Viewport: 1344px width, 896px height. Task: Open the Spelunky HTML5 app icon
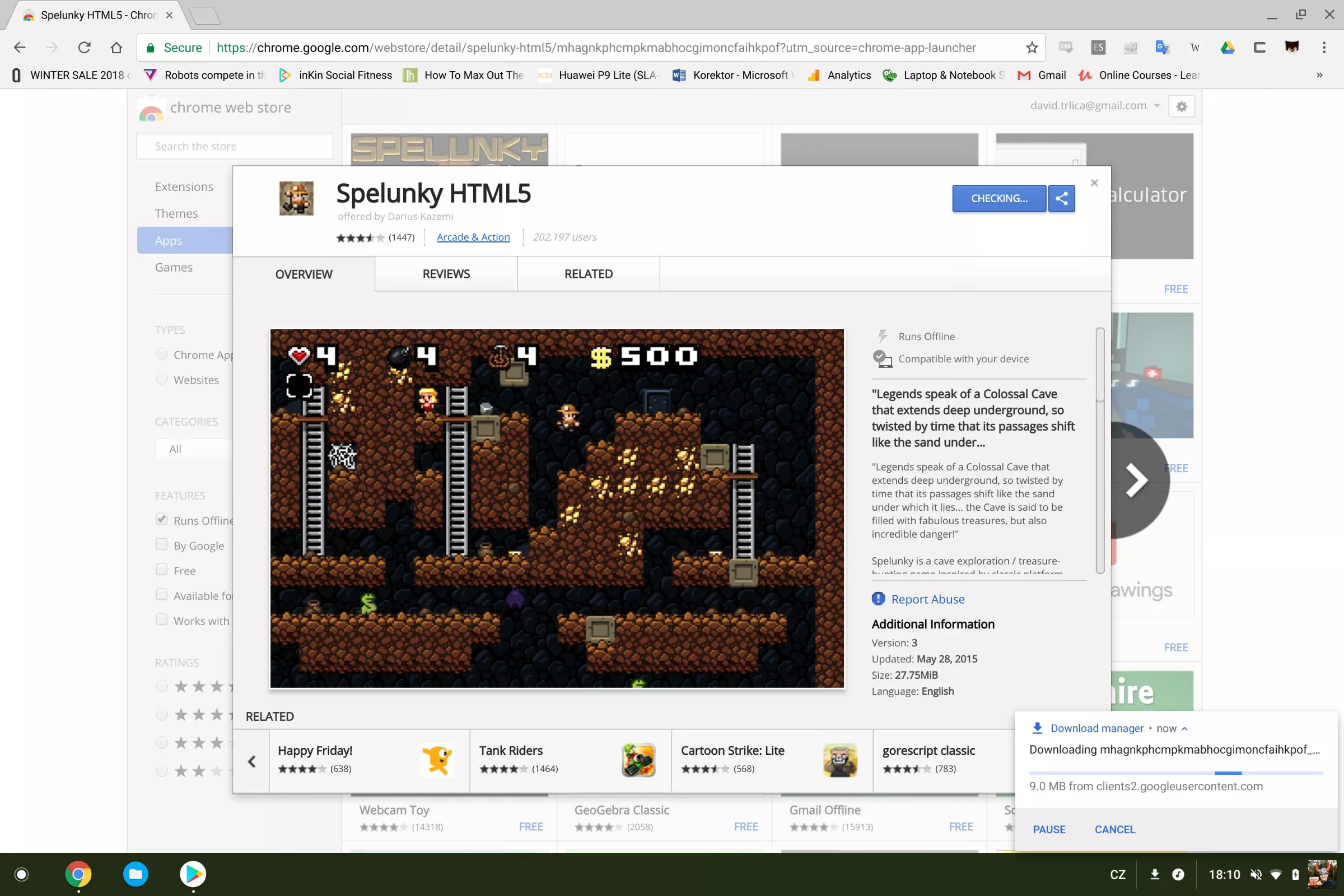click(296, 198)
